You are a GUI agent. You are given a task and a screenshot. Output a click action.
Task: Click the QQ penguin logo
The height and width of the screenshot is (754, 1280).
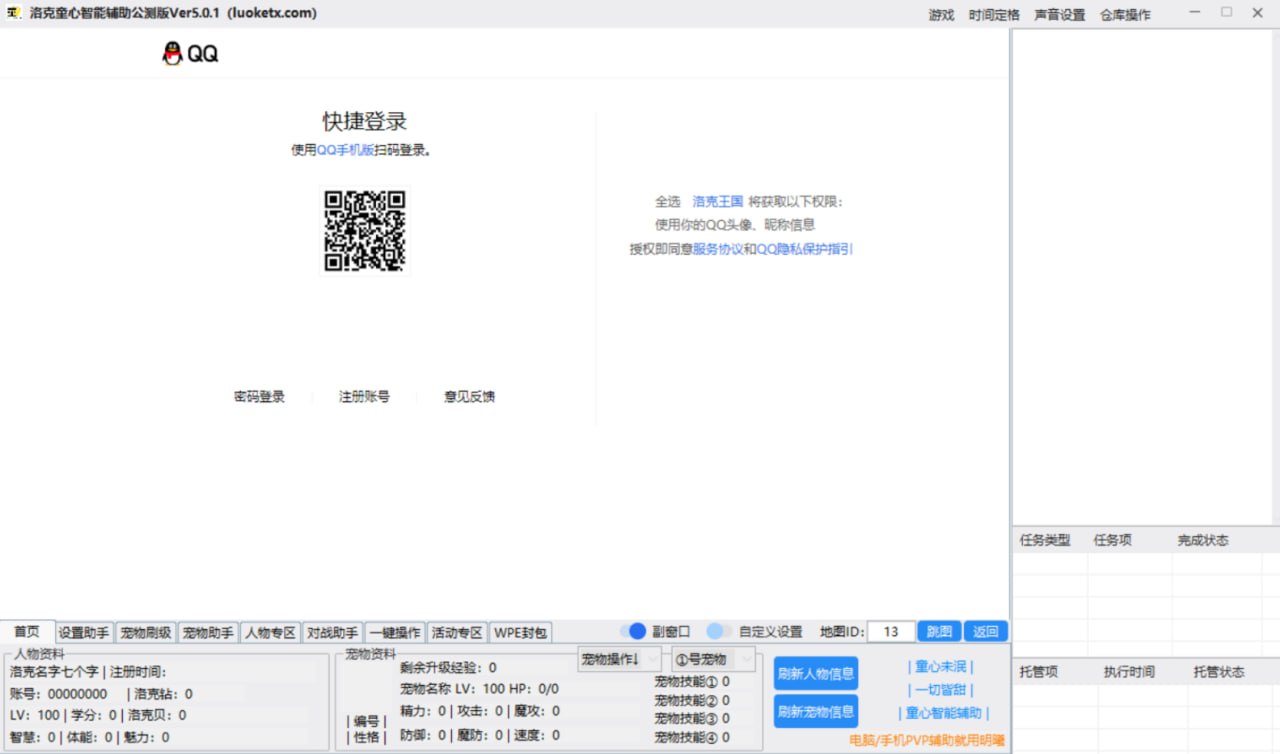coord(170,51)
